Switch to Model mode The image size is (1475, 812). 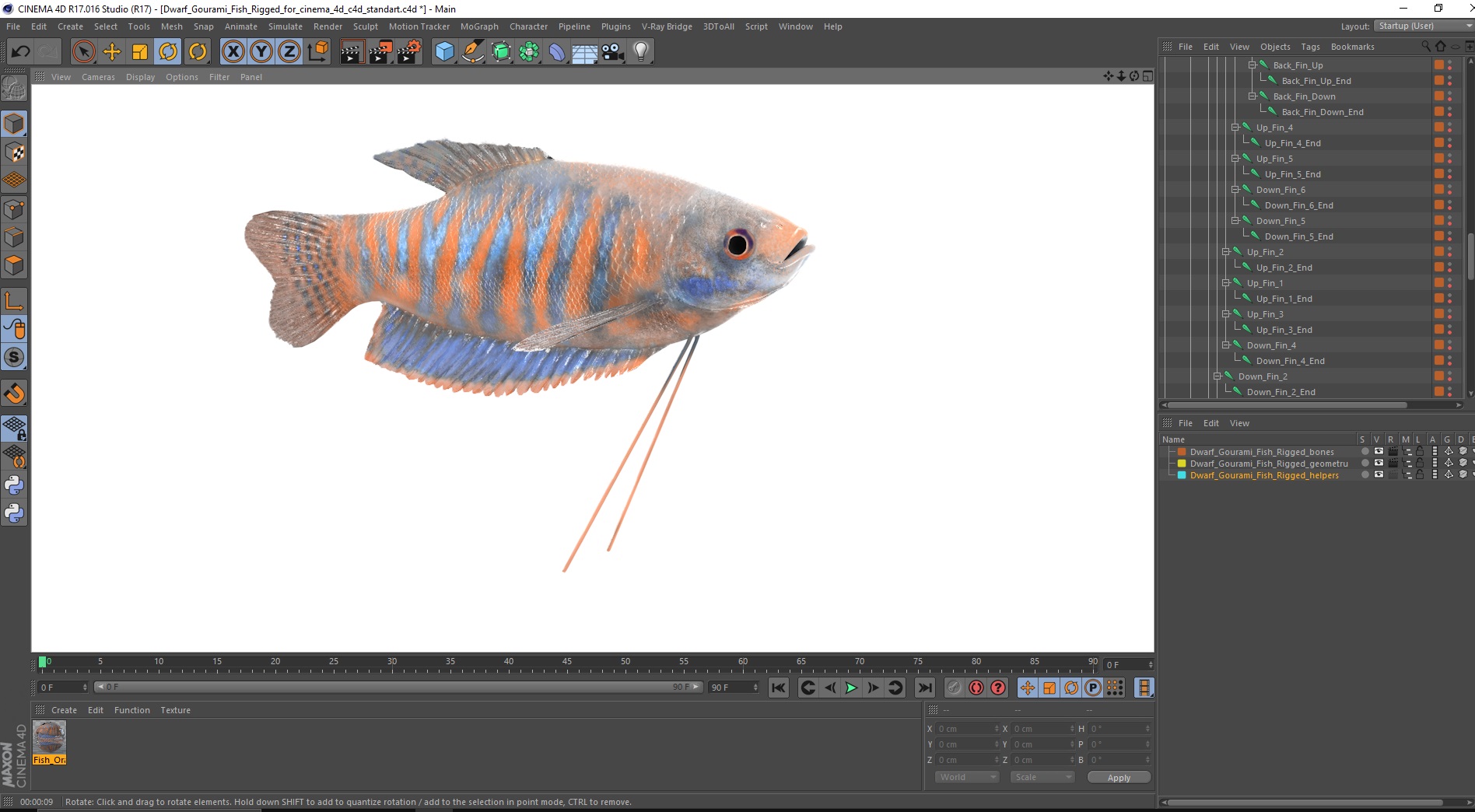coord(14,124)
